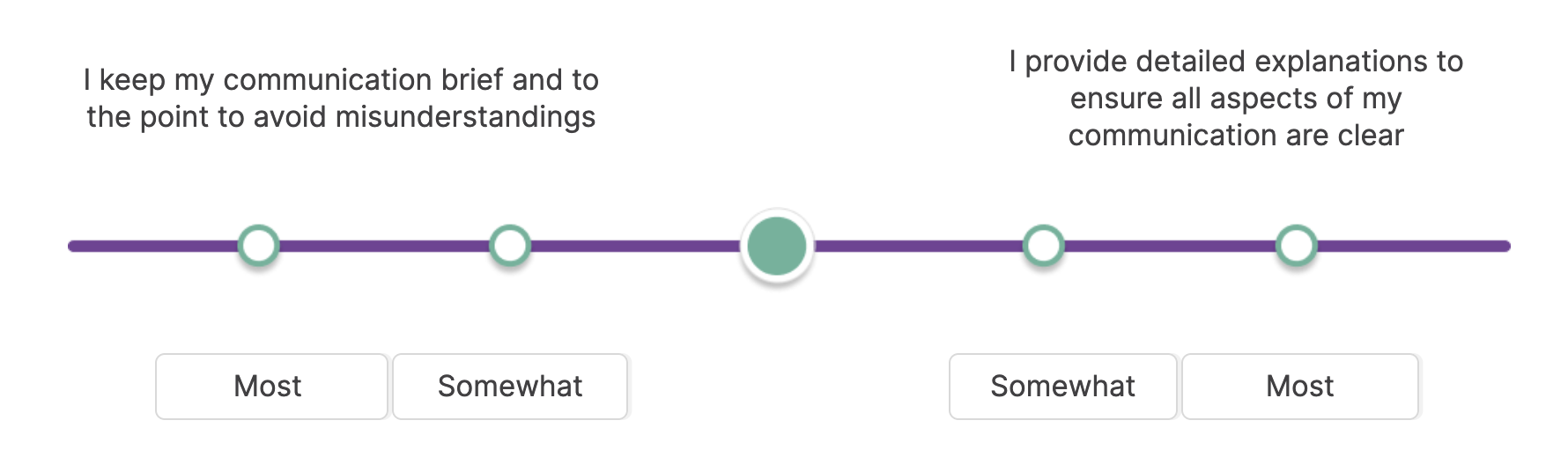1568x472 pixels.
Task: Click the text 'communication are clear'
Action: (1236, 136)
